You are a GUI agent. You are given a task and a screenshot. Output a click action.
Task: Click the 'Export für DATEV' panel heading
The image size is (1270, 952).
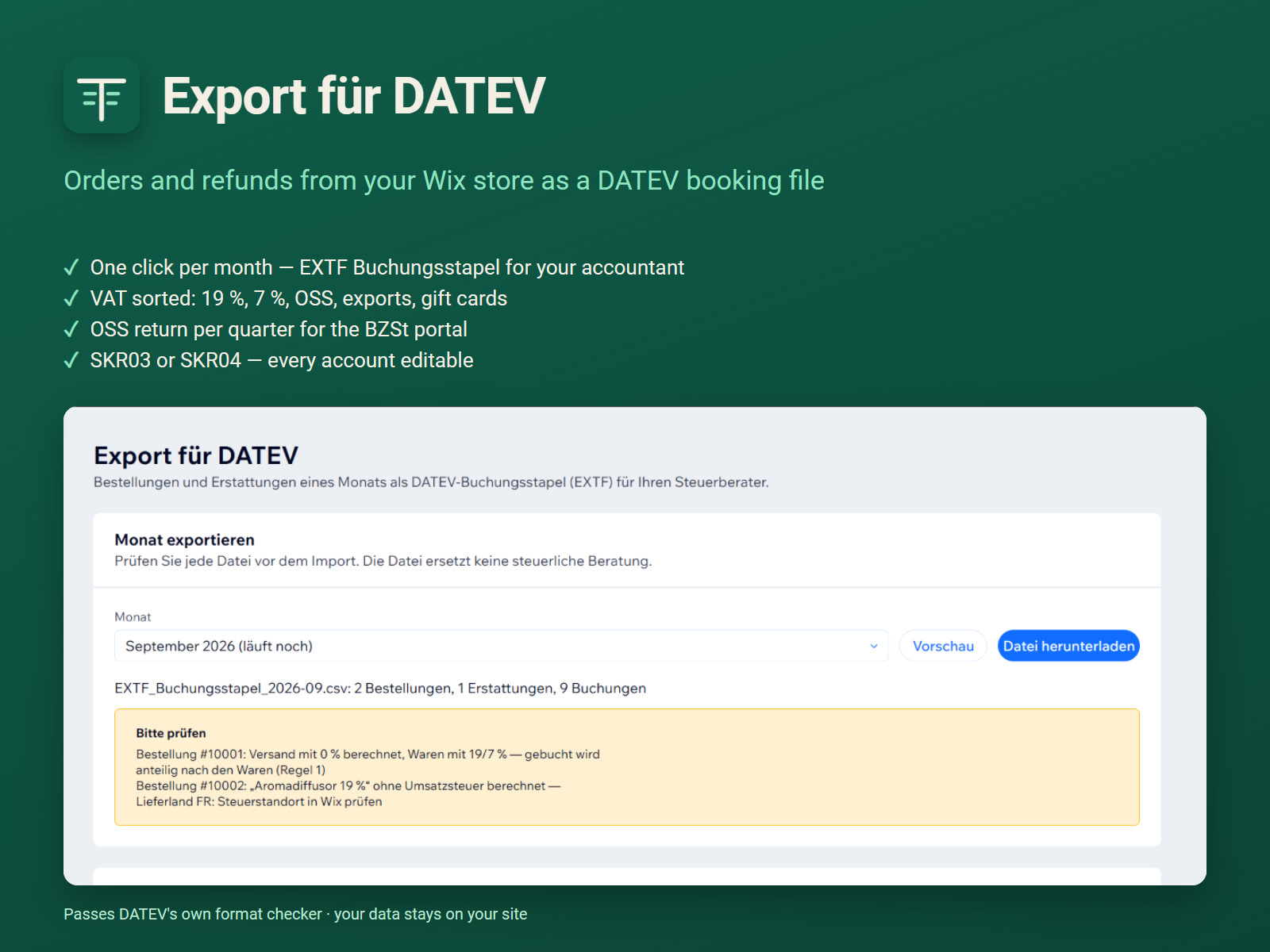(x=196, y=455)
